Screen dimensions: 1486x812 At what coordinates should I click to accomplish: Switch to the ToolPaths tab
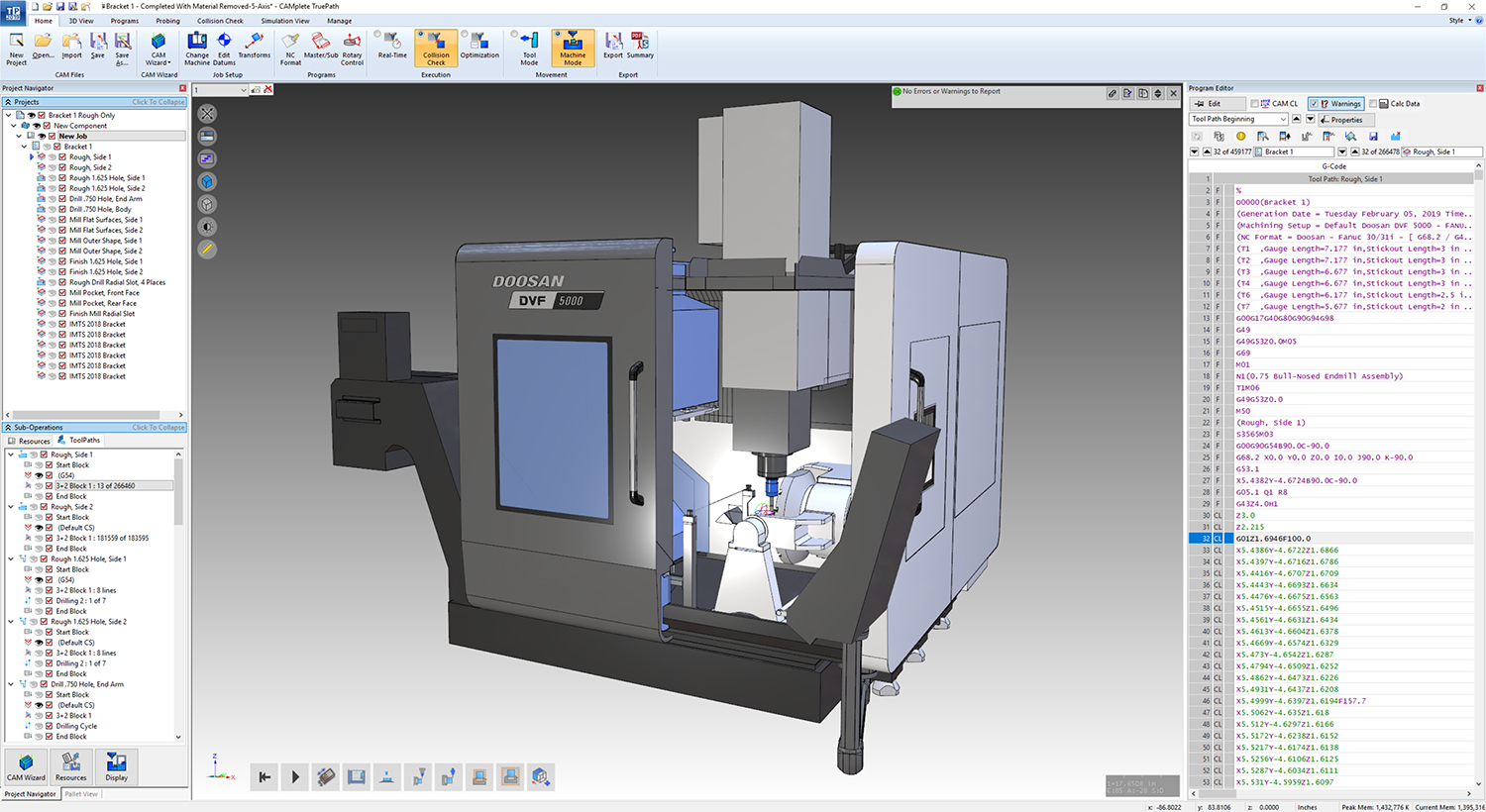[79, 441]
